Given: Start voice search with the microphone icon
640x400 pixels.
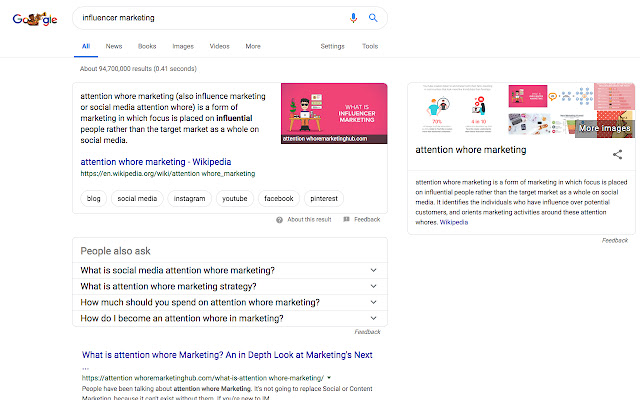Looking at the screenshot, I should 353,18.
